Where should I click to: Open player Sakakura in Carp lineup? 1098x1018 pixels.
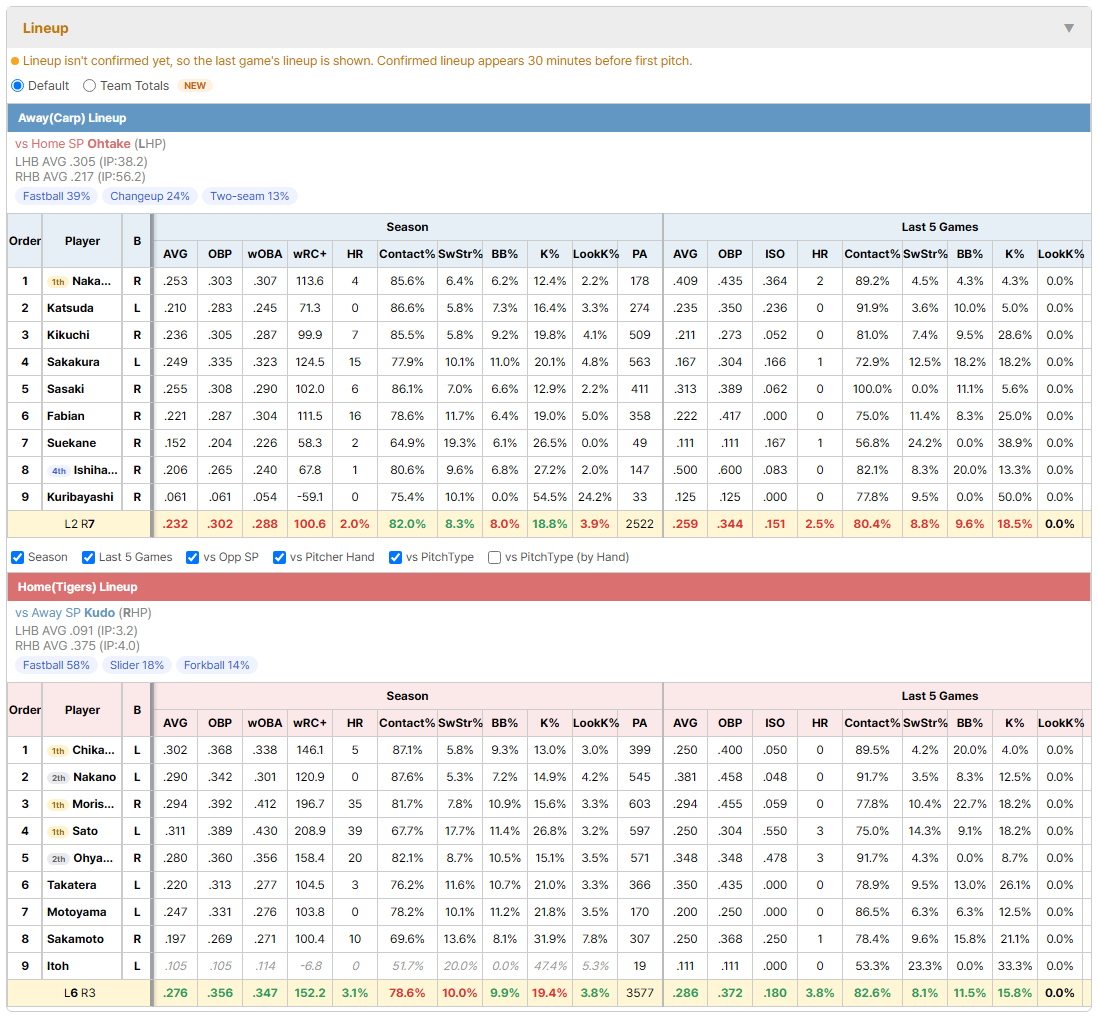point(73,362)
